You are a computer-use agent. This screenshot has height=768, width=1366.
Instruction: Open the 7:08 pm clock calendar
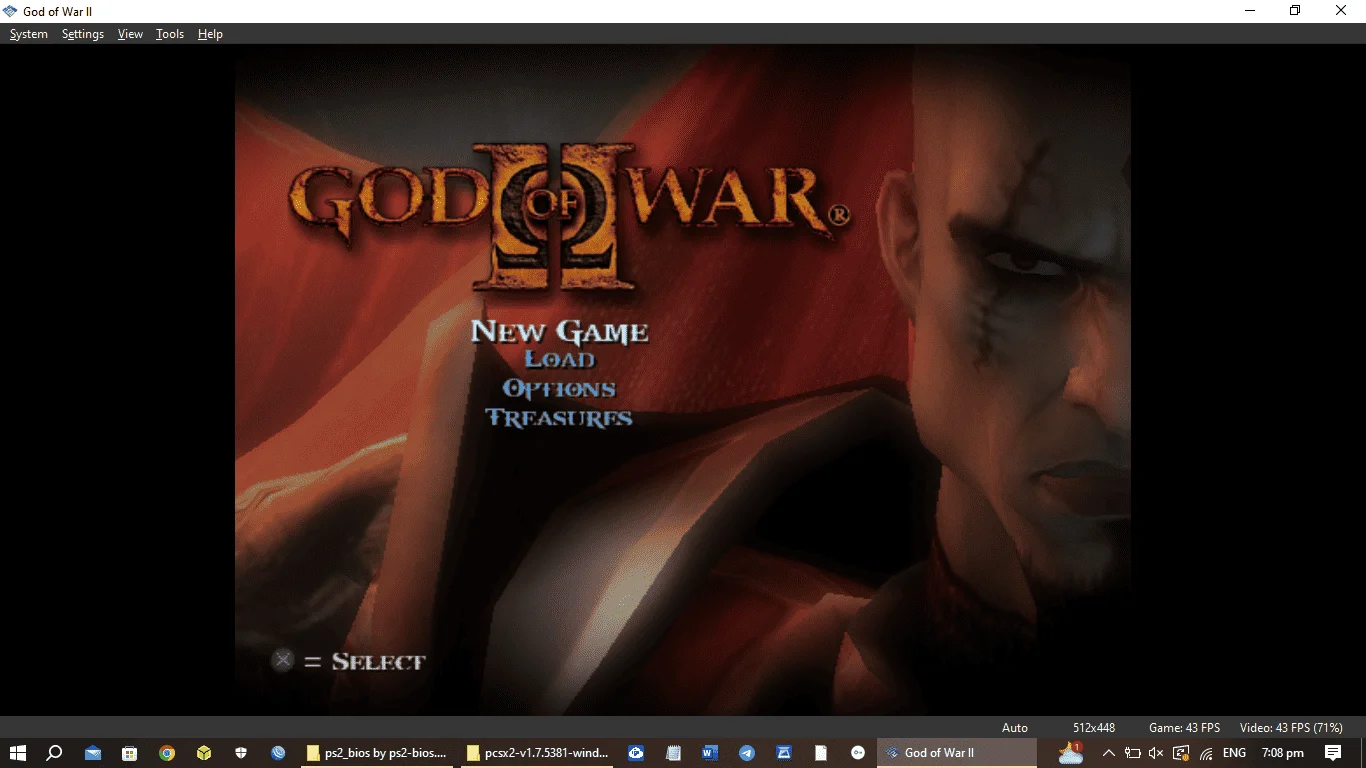[1283, 753]
